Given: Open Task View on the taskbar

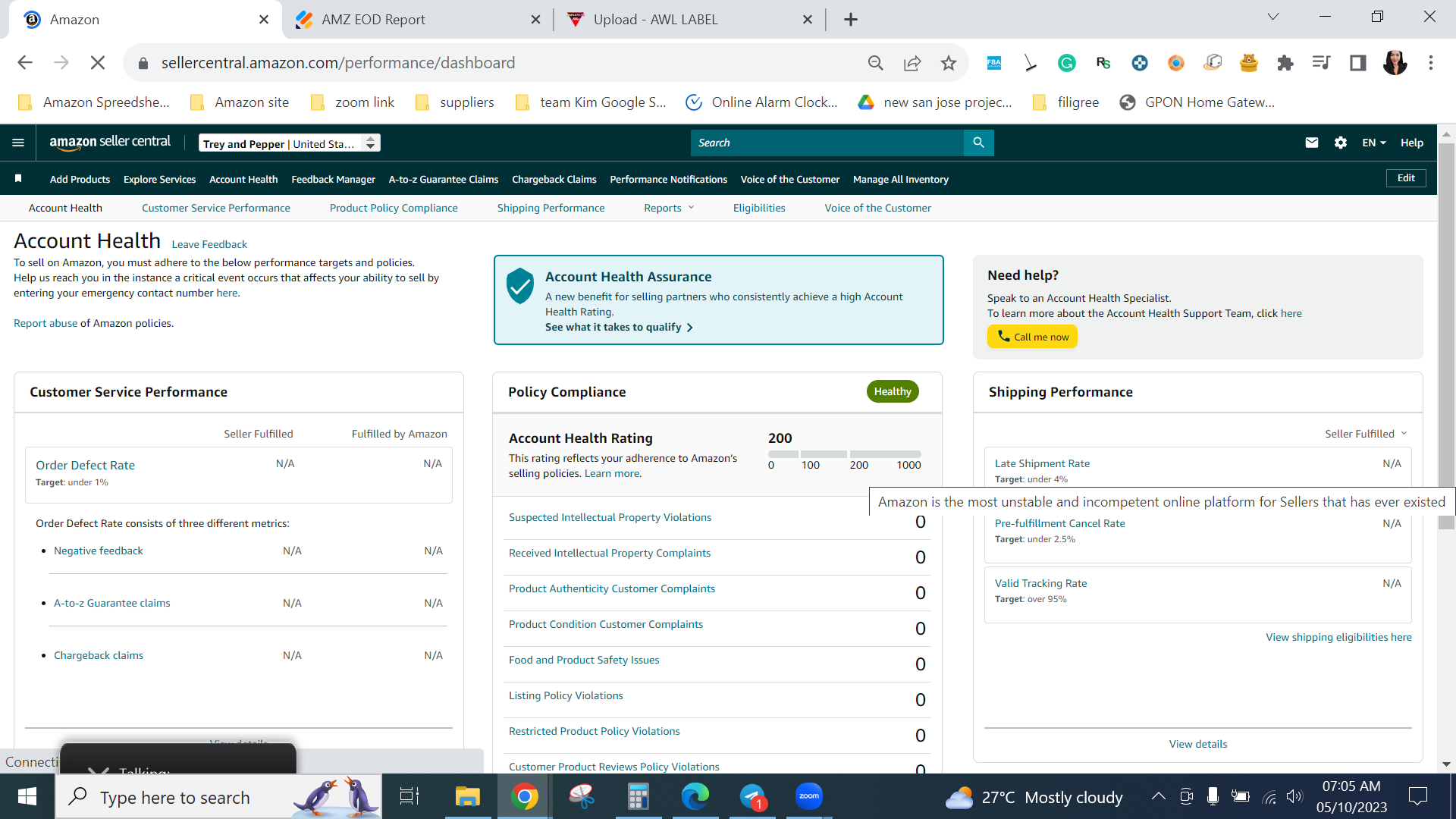Looking at the screenshot, I should (409, 796).
